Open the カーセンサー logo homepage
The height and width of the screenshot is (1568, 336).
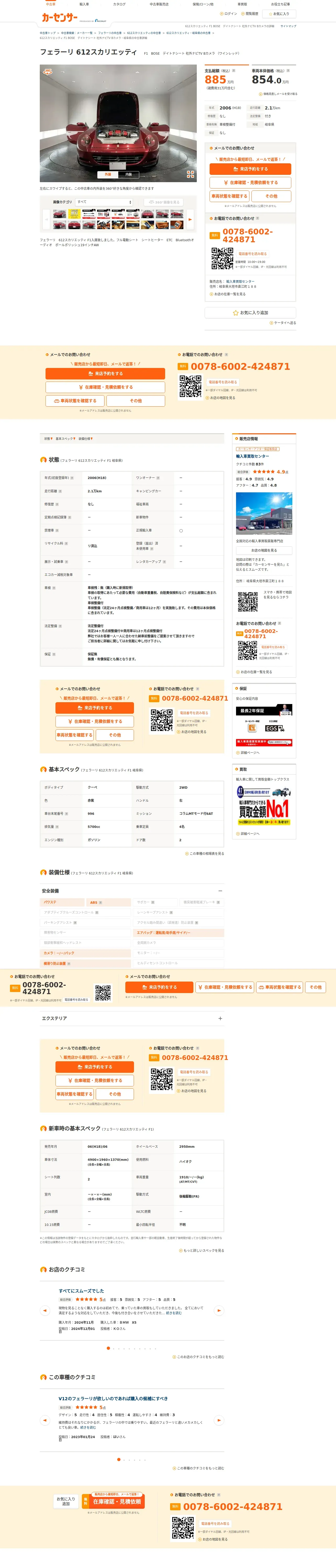point(59,18)
